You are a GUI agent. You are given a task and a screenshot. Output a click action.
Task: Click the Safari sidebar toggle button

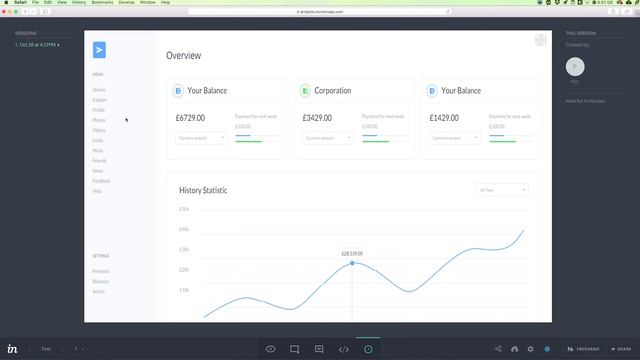tap(45, 12)
